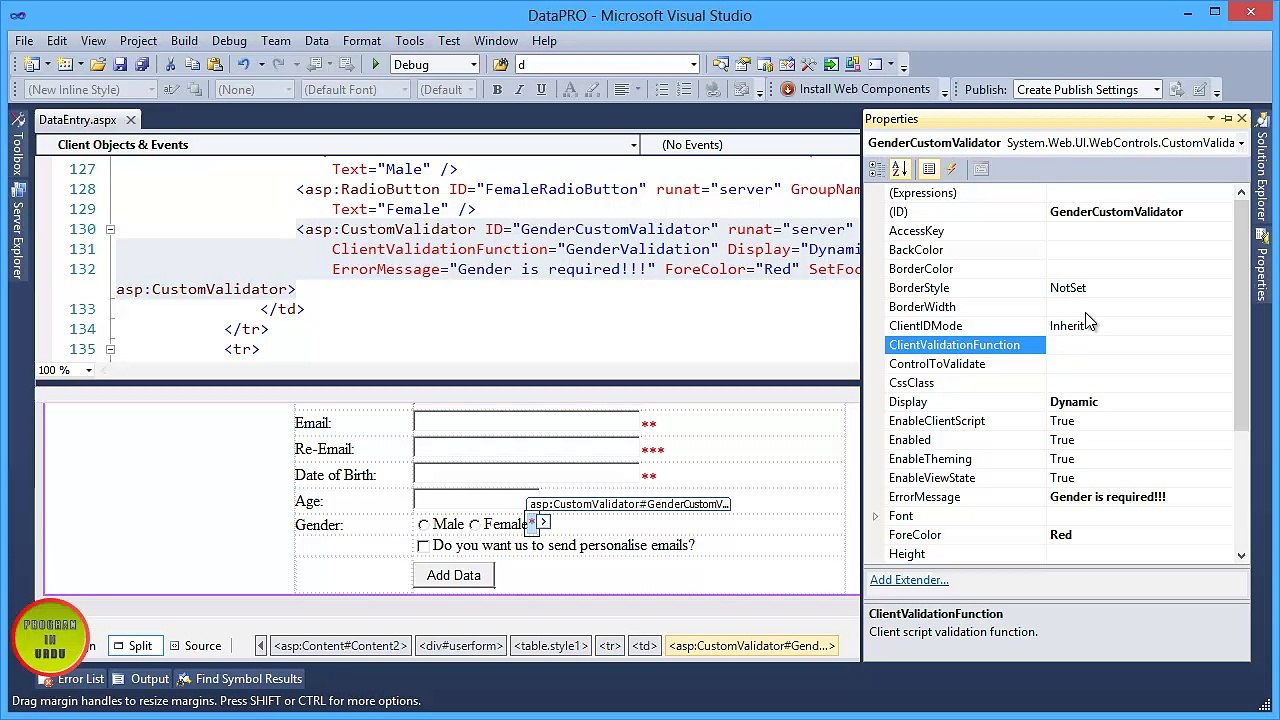Collapse the code region at line 130
This screenshot has width=1280, height=720.
tap(110, 229)
